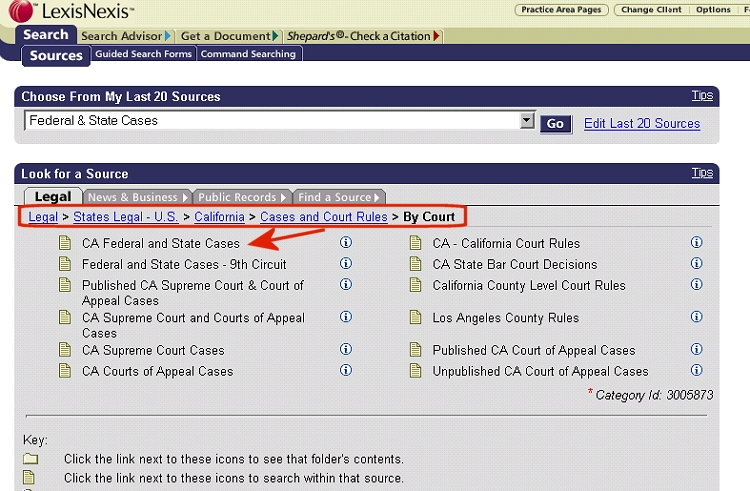Viewport: 750px width, 491px height.
Task: Open info icon for CA Federal and State Cases
Action: pyautogui.click(x=346, y=242)
